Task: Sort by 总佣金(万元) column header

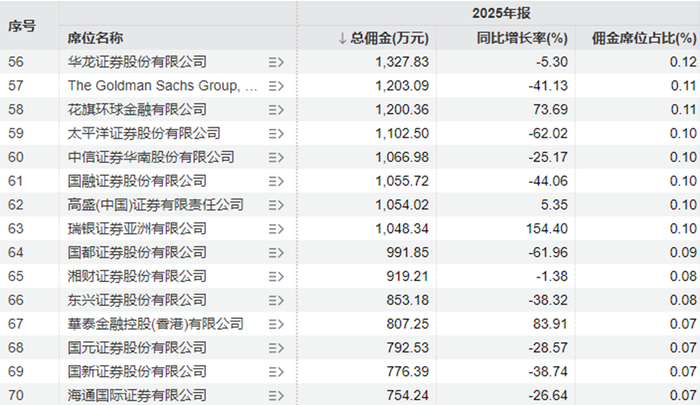Action: point(384,38)
